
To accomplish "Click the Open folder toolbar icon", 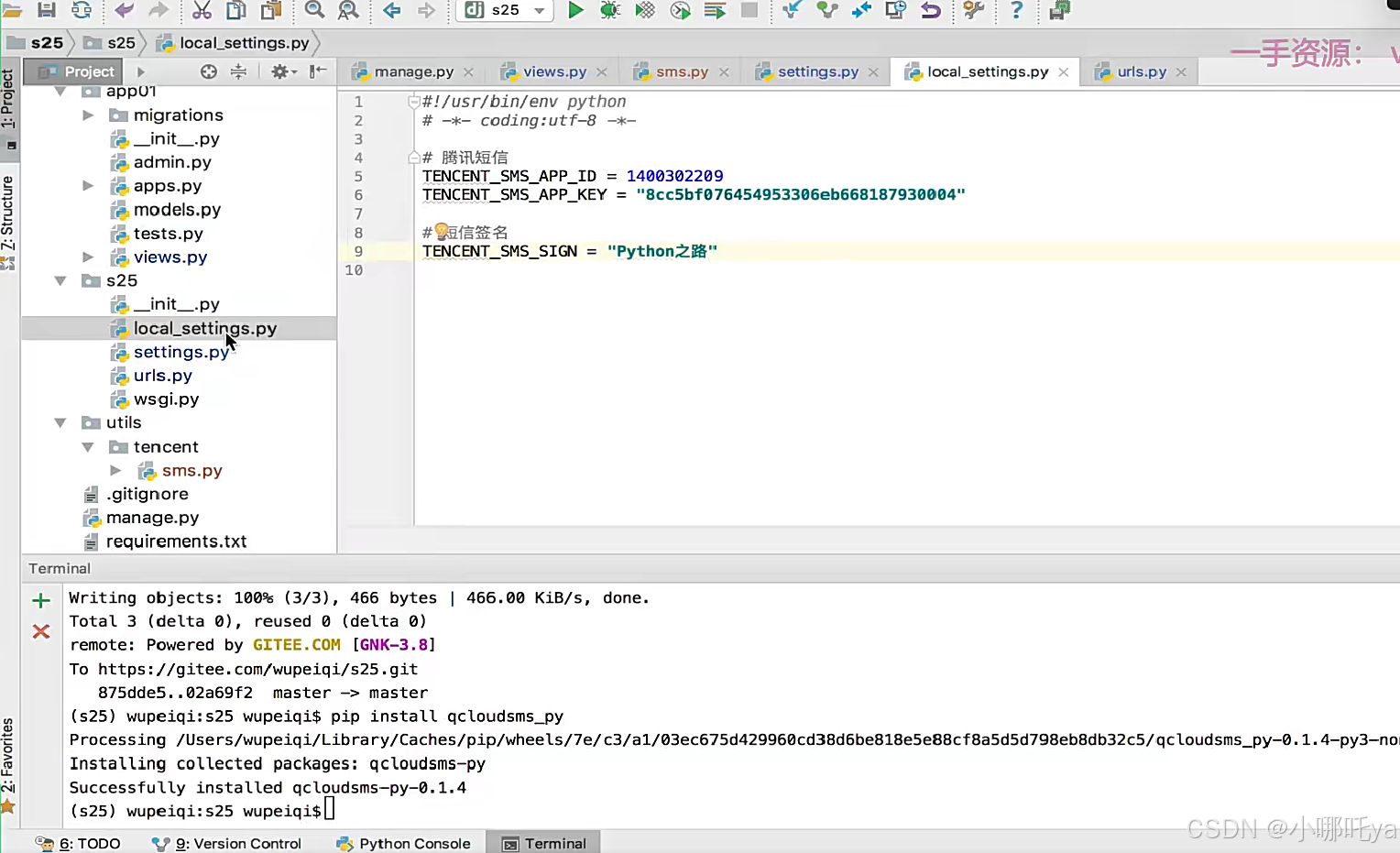I will 12,10.
